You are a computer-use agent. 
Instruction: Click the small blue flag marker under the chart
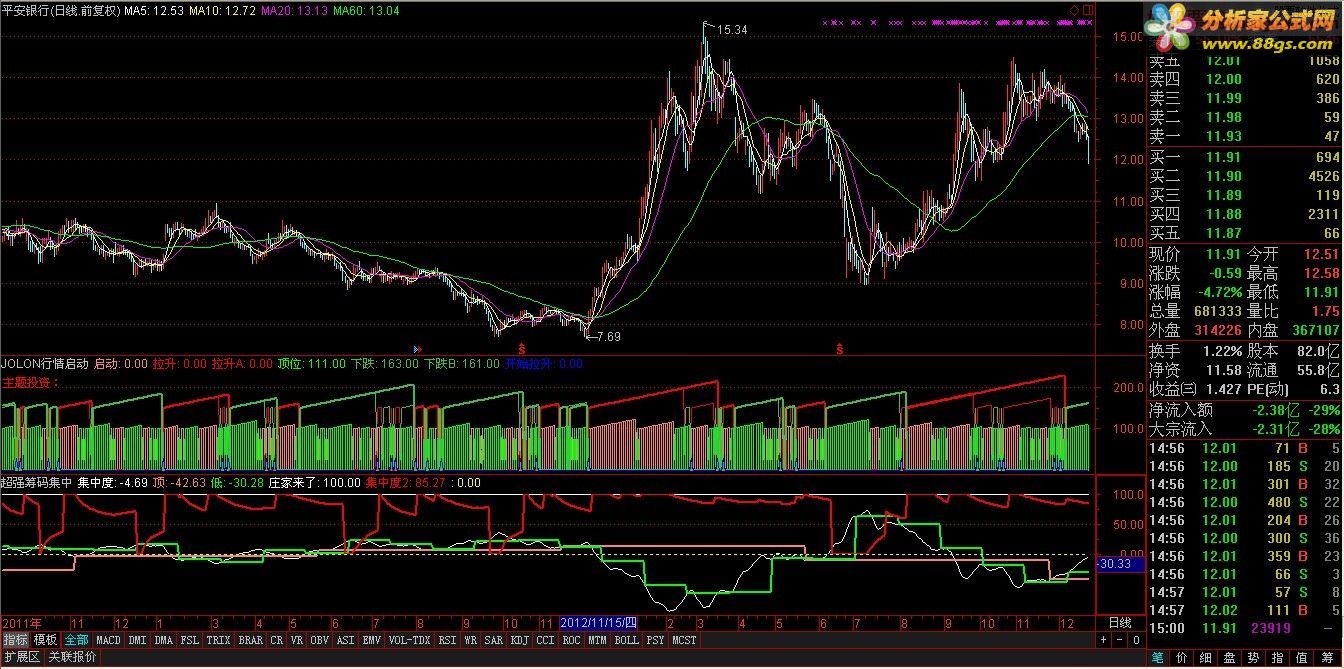pyautogui.click(x=417, y=348)
